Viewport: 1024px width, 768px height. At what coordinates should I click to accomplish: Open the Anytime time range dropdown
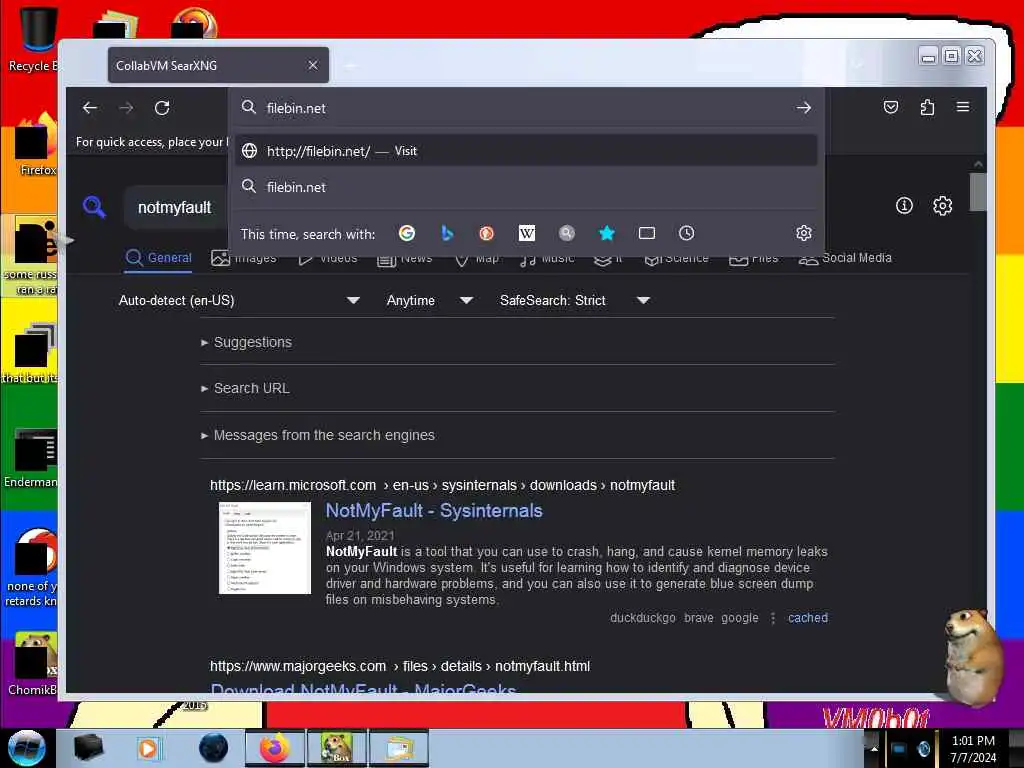click(429, 300)
